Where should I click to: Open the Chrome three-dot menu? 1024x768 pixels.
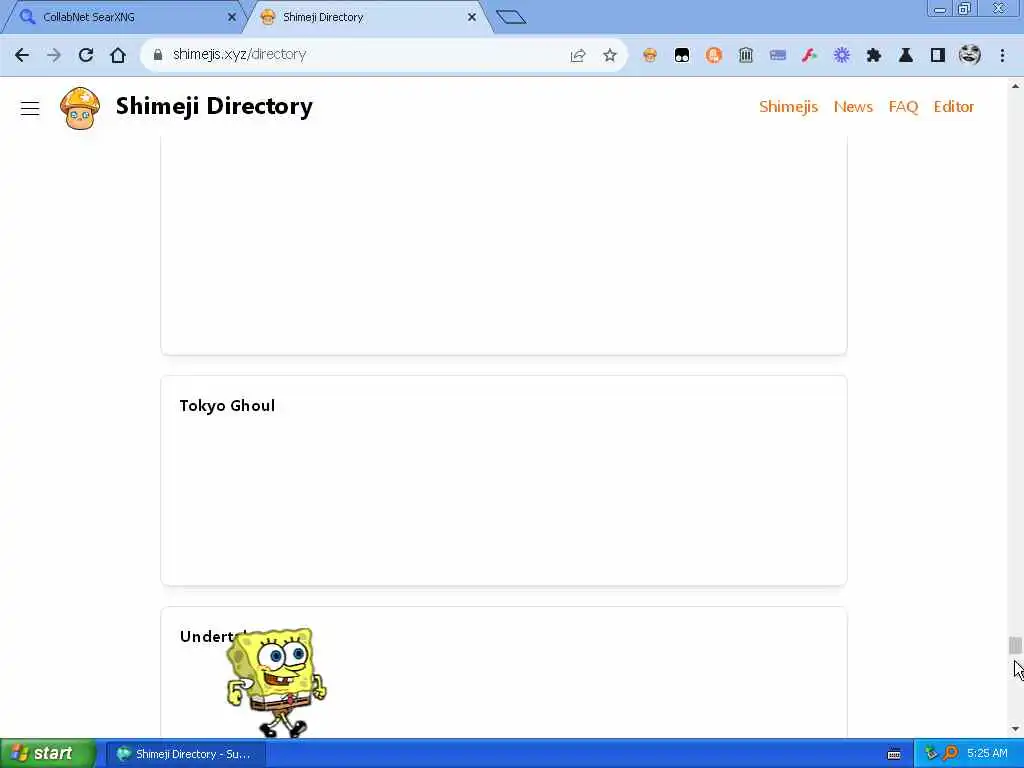tap(1002, 56)
